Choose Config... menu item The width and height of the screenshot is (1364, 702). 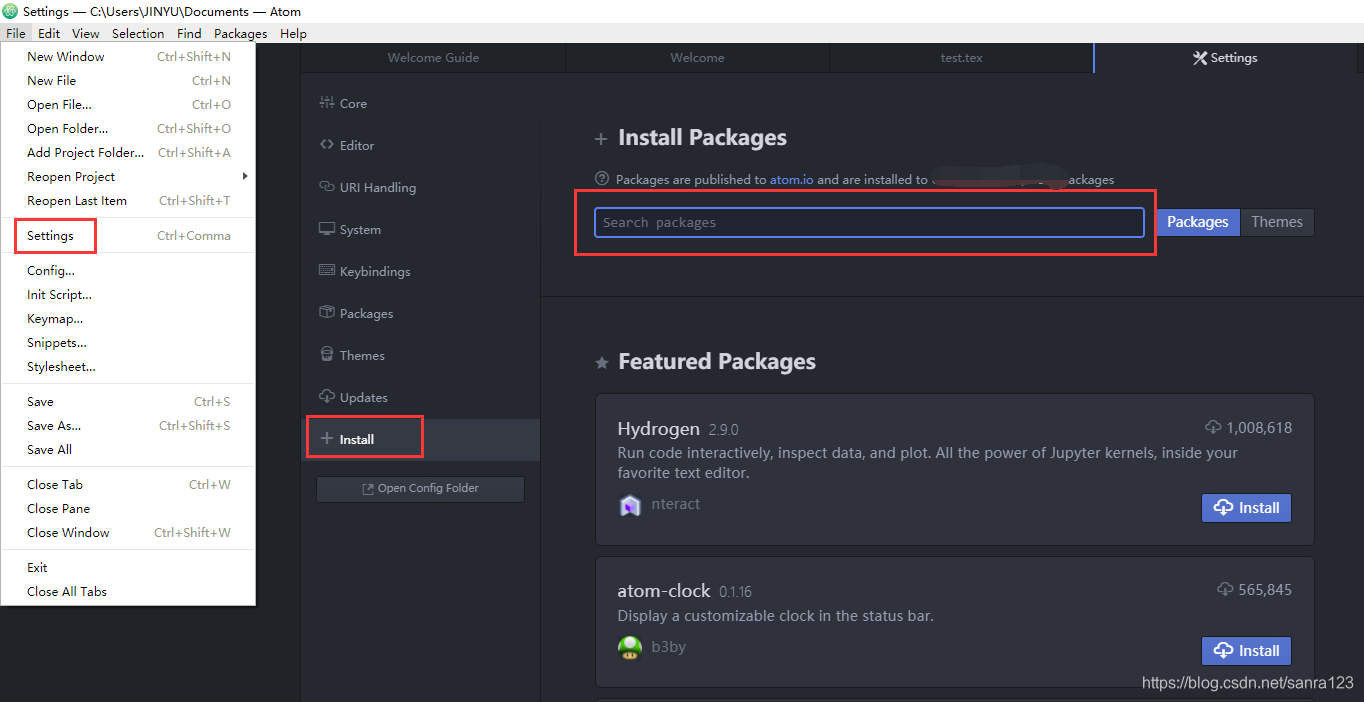[128, 271]
